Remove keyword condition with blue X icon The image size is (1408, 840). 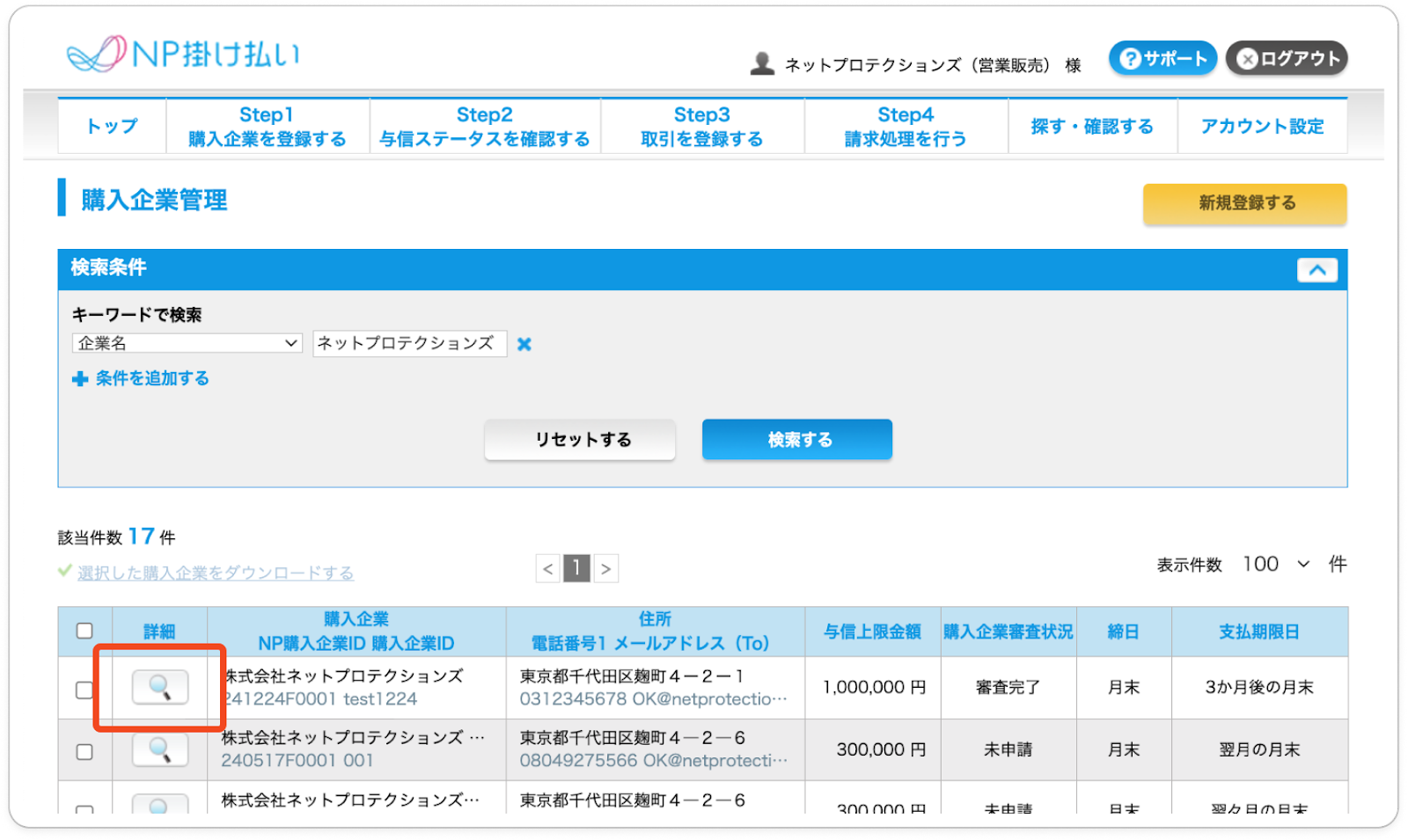[524, 344]
